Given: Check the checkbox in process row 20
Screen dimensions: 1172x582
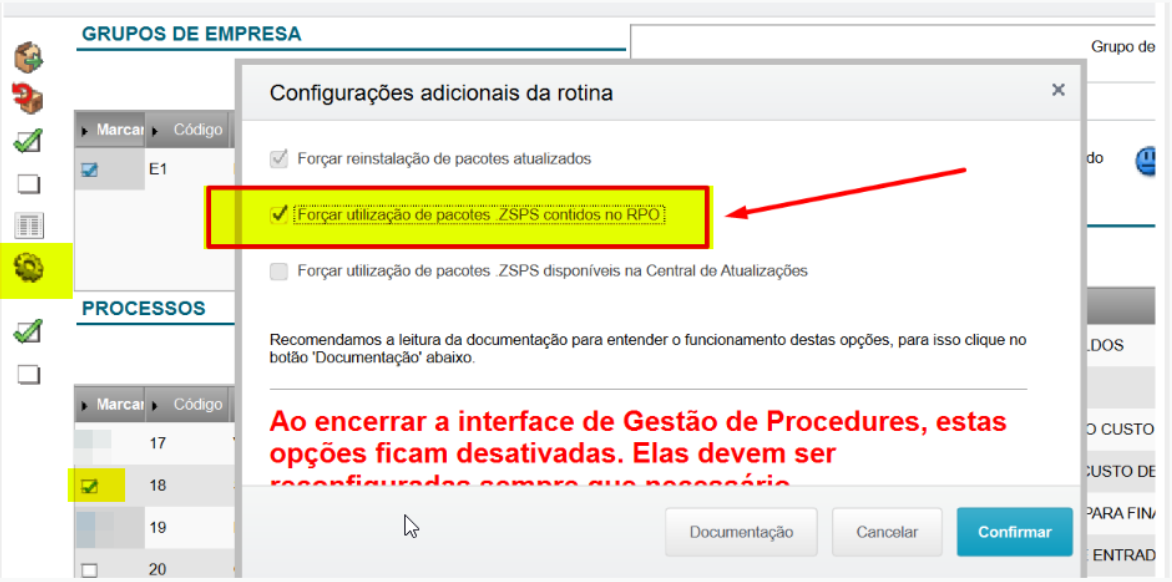Looking at the screenshot, I should pyautogui.click(x=90, y=570).
